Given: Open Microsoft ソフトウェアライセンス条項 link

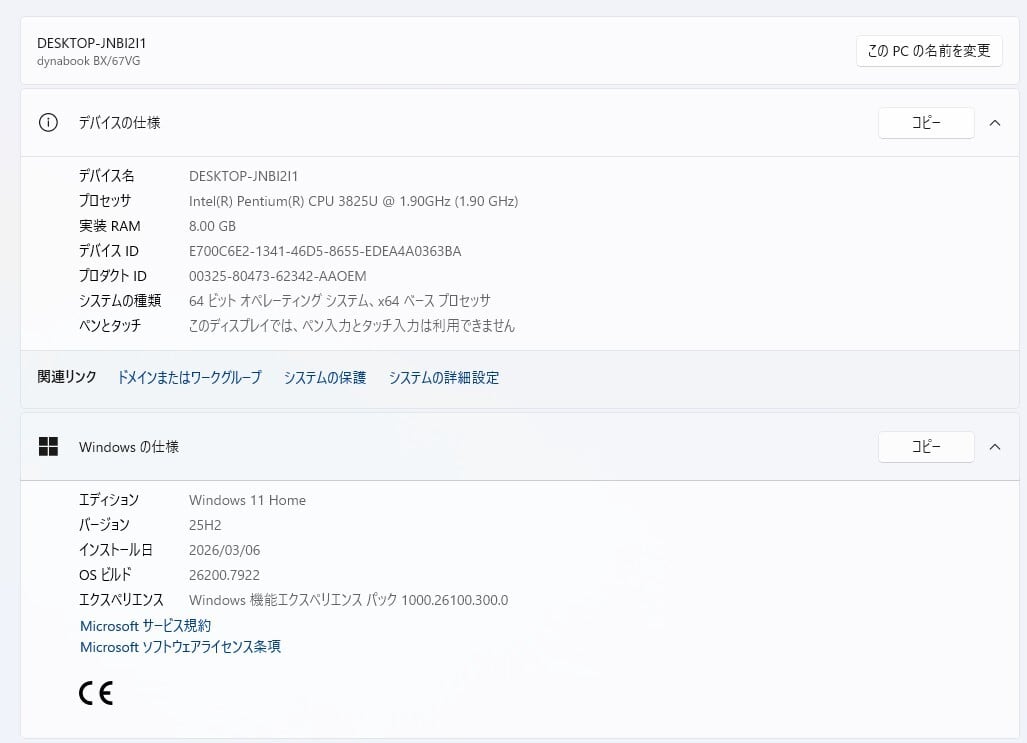Looking at the screenshot, I should point(180,647).
